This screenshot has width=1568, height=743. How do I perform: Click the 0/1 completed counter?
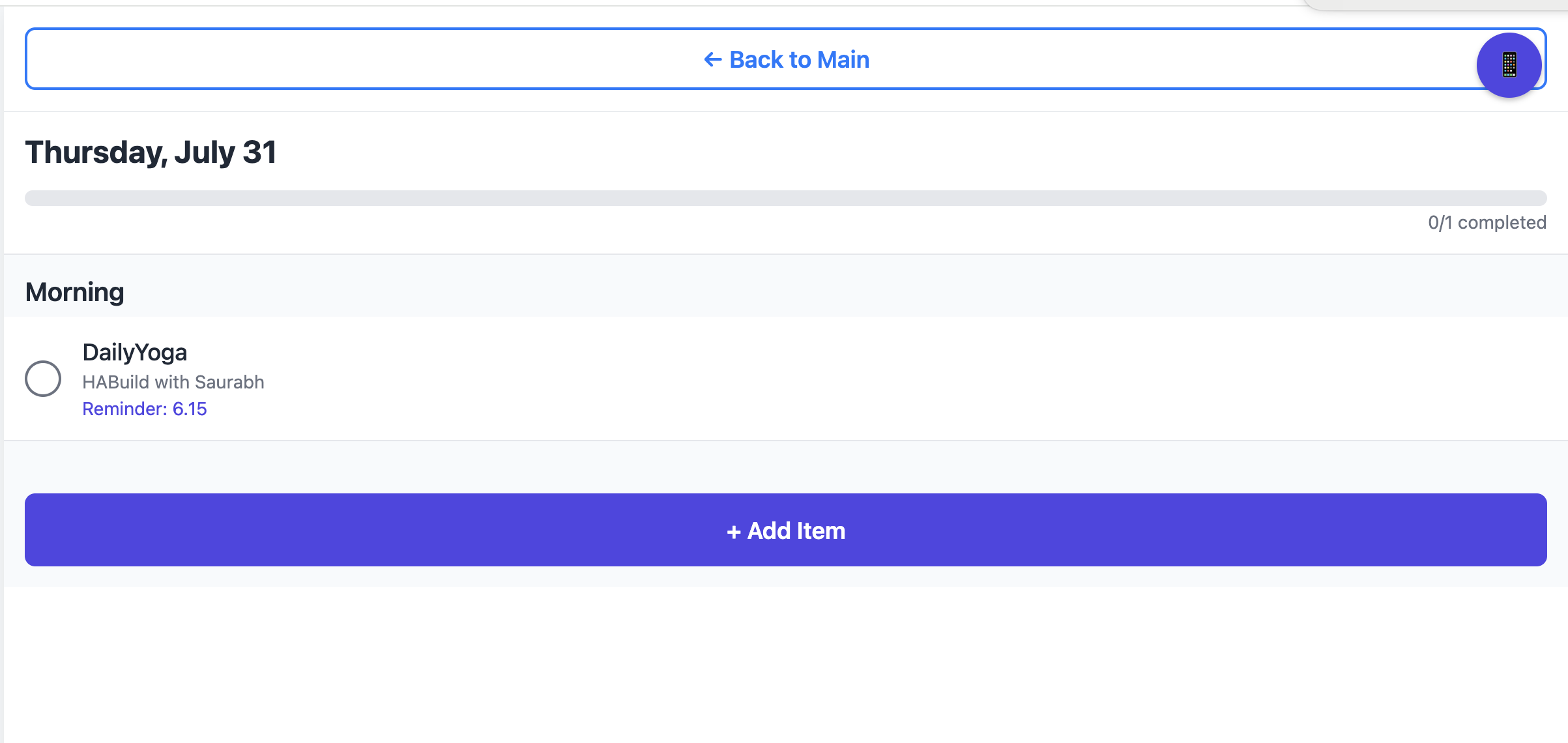pos(1487,223)
